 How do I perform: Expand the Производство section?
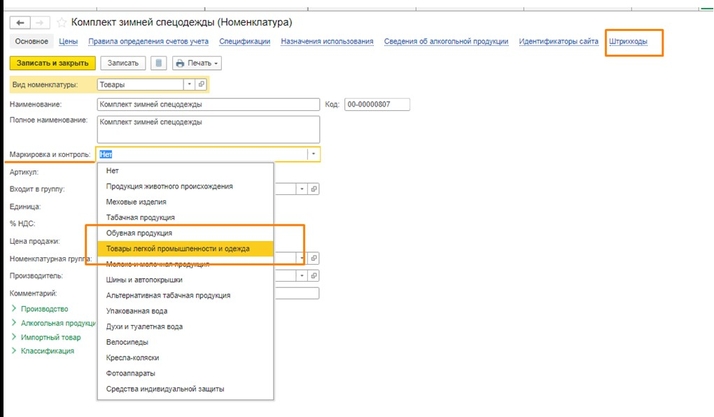40,309
